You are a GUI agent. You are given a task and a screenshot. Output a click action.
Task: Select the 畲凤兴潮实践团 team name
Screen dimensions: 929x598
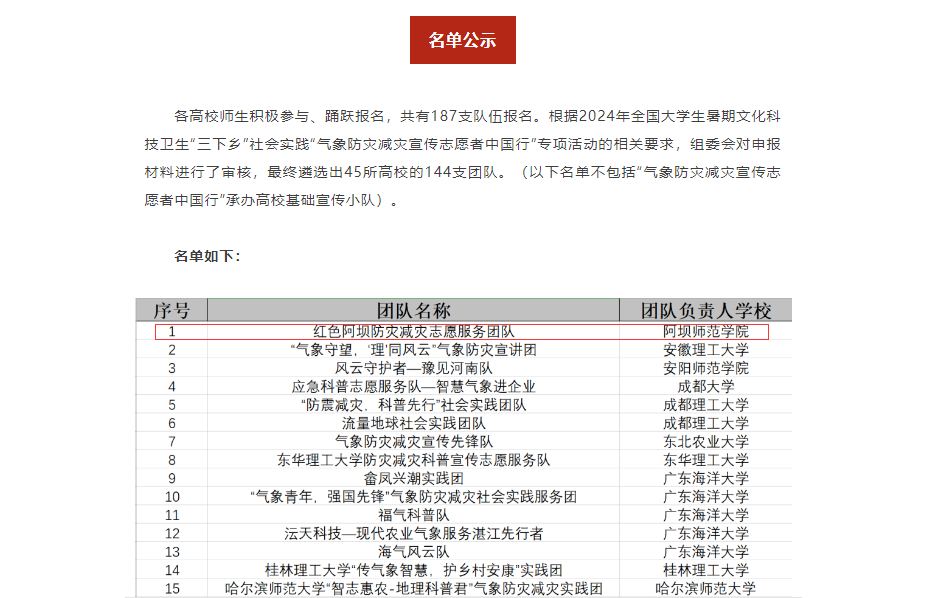click(413, 478)
